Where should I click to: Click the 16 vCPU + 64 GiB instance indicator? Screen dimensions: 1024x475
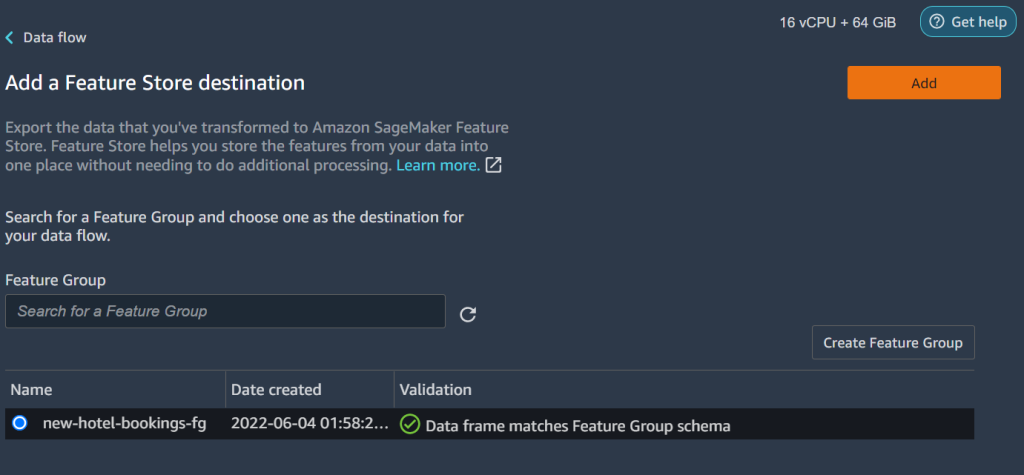pyautogui.click(x=837, y=22)
